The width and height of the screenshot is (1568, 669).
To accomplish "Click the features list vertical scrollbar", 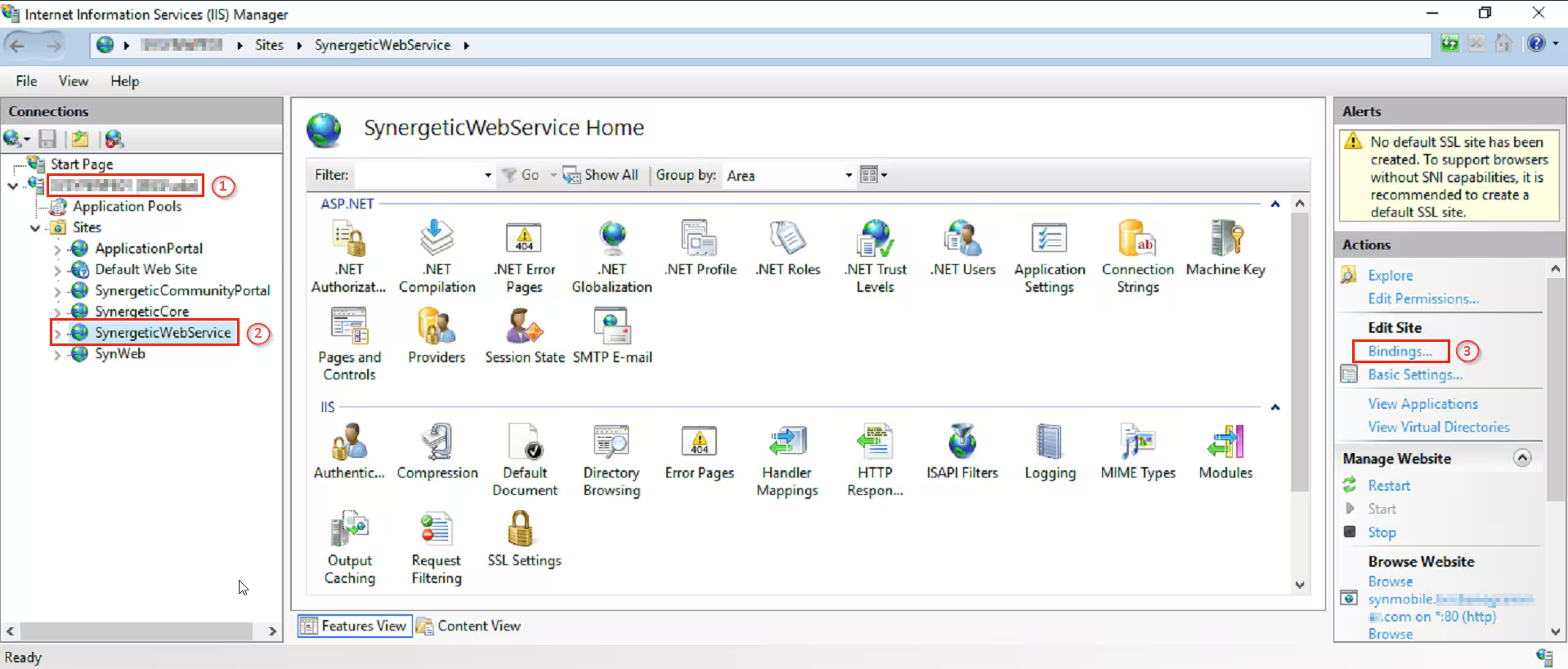I will pyautogui.click(x=1300, y=352).
